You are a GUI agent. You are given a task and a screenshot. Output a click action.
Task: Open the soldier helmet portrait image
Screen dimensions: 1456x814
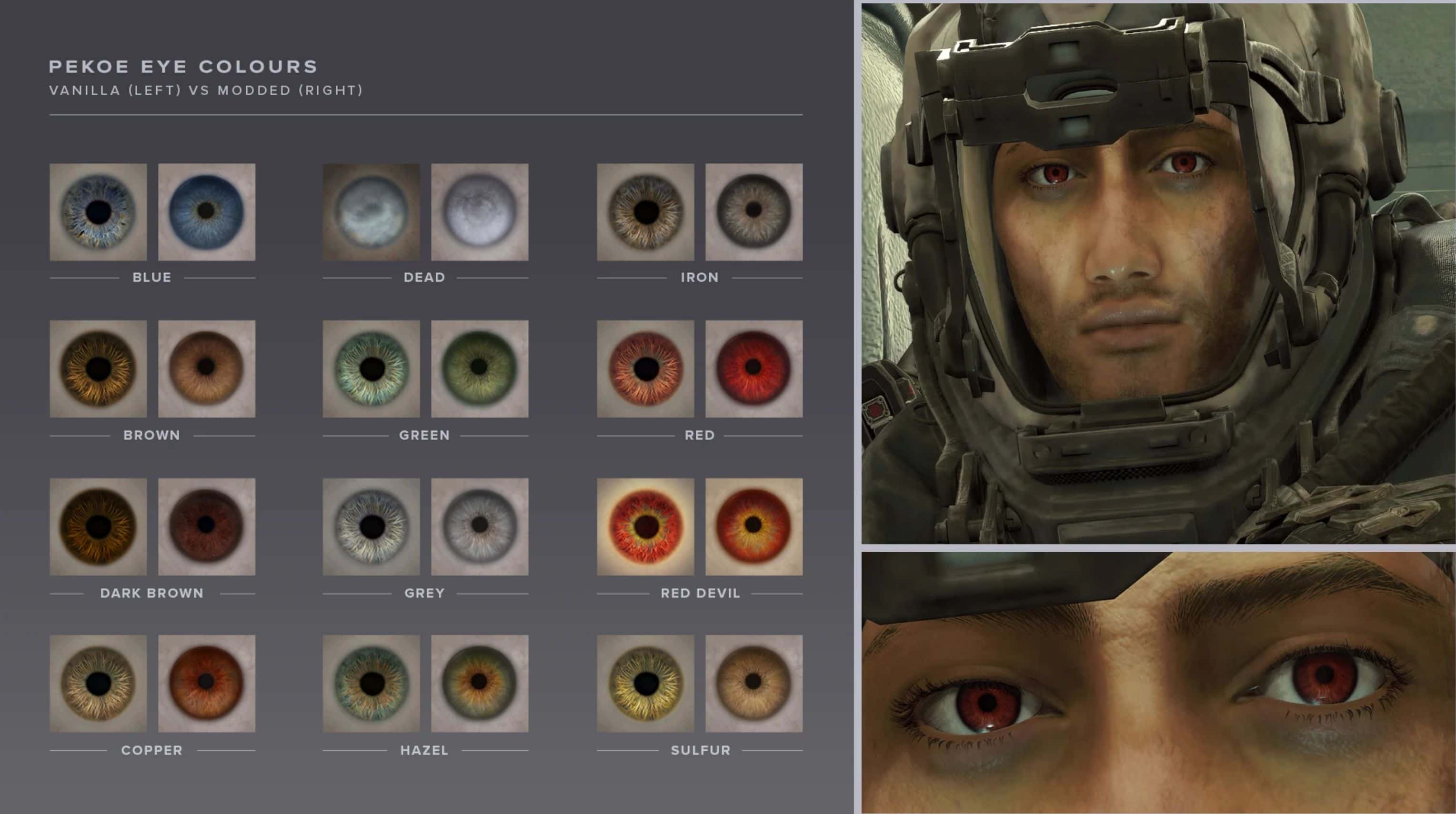(1157, 273)
